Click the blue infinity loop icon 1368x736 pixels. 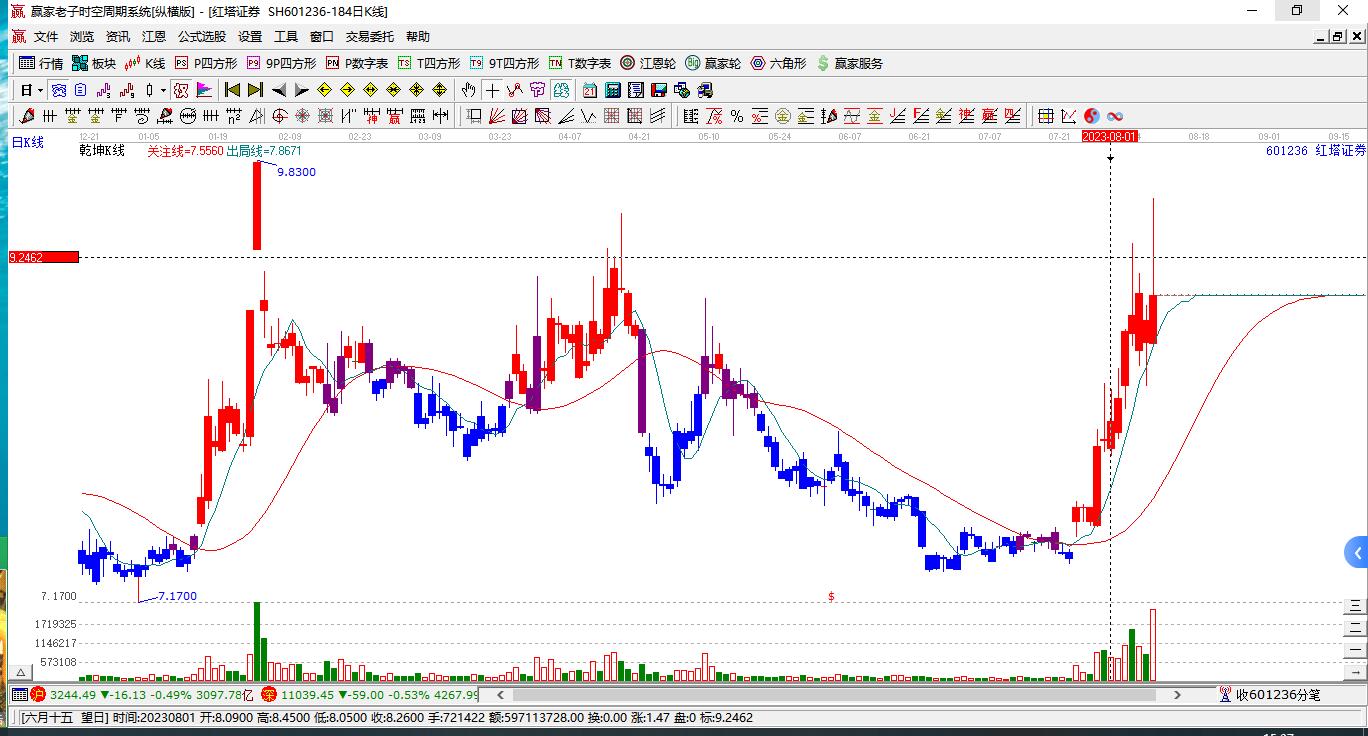pos(1114,116)
